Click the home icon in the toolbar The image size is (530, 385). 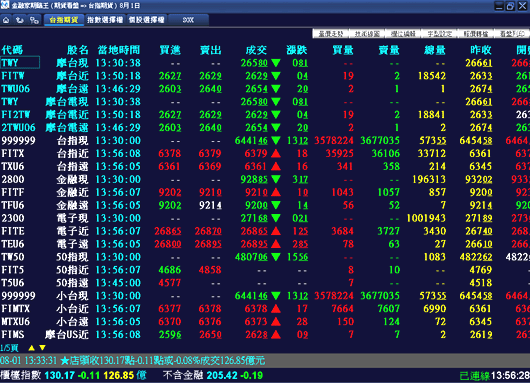pyautogui.click(x=6, y=20)
